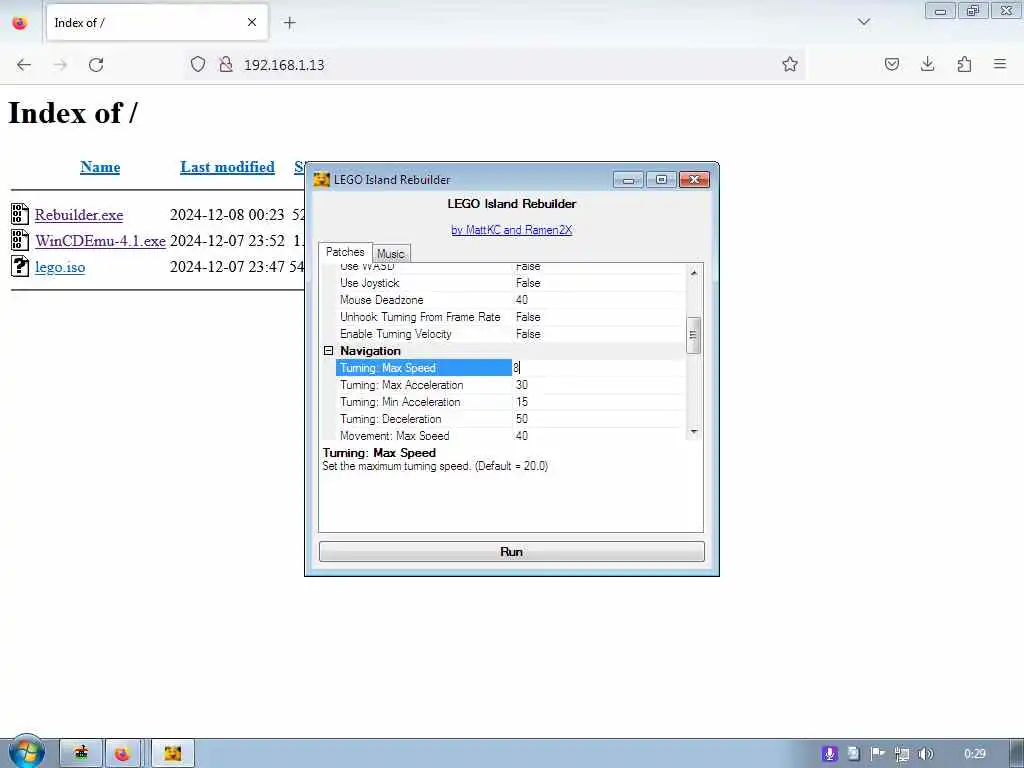Viewport: 1024px width, 768px height.
Task: Click the Firefox back arrow
Action: 24,65
